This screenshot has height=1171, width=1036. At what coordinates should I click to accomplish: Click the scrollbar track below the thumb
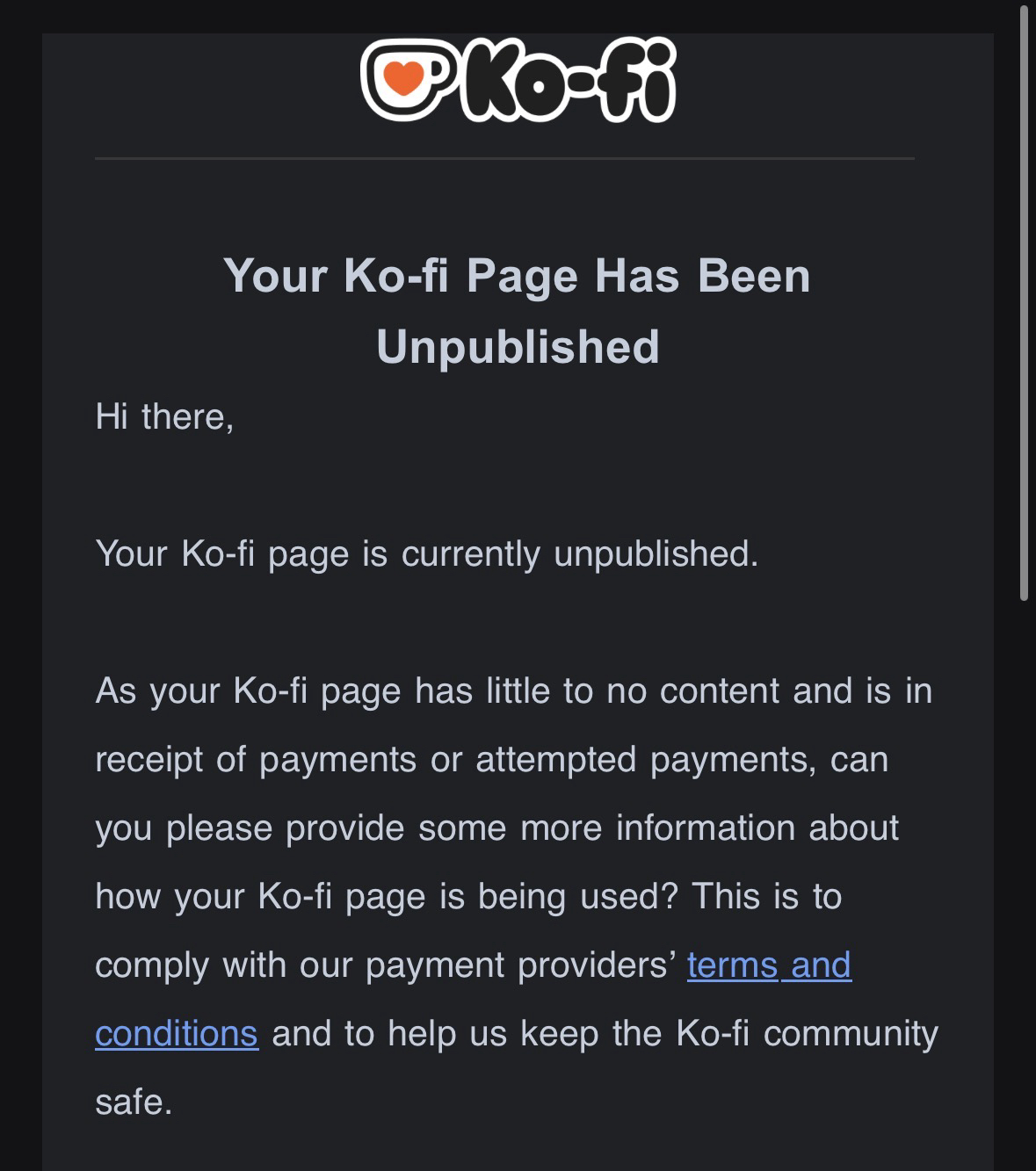click(1023, 878)
